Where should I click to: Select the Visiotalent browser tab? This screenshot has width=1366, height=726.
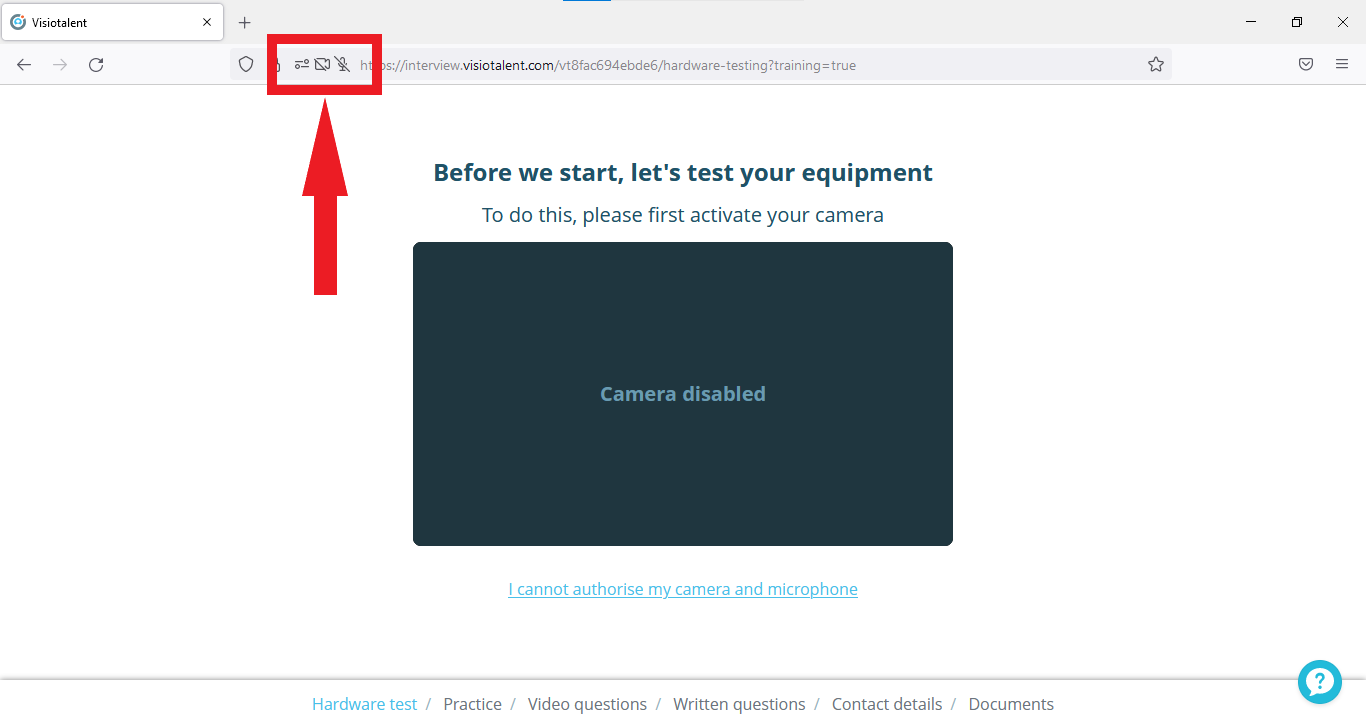[x=100, y=22]
